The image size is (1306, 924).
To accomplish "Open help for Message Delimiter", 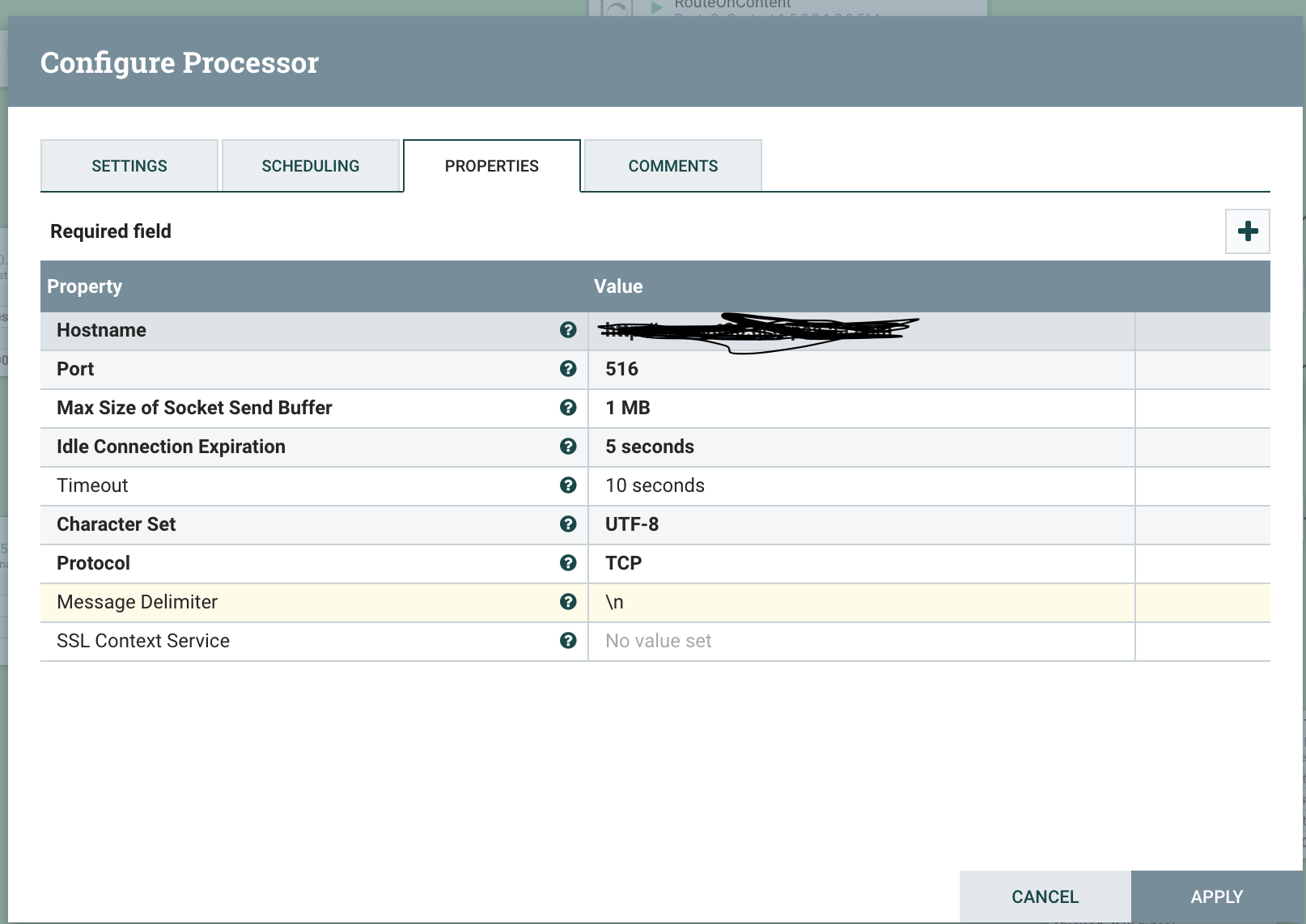I will [569, 602].
